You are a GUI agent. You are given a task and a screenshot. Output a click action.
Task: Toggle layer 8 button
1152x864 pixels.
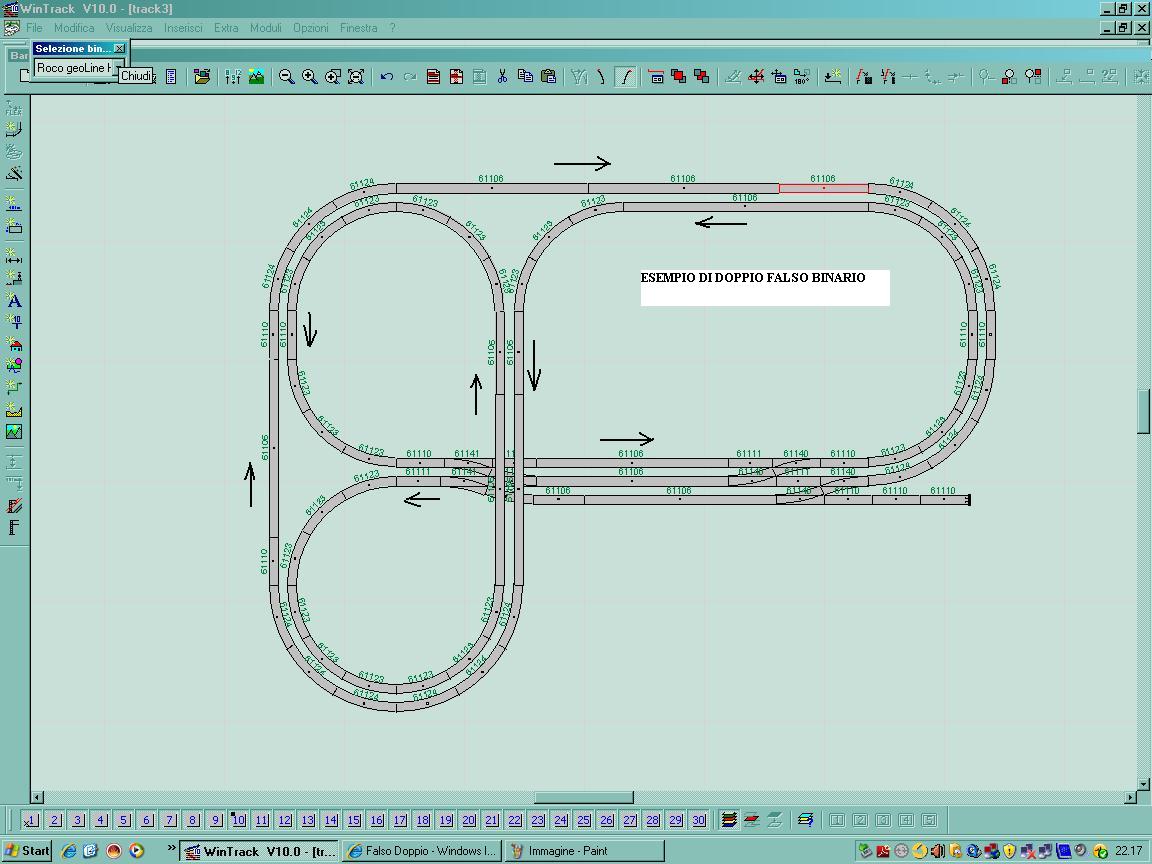[x=192, y=820]
